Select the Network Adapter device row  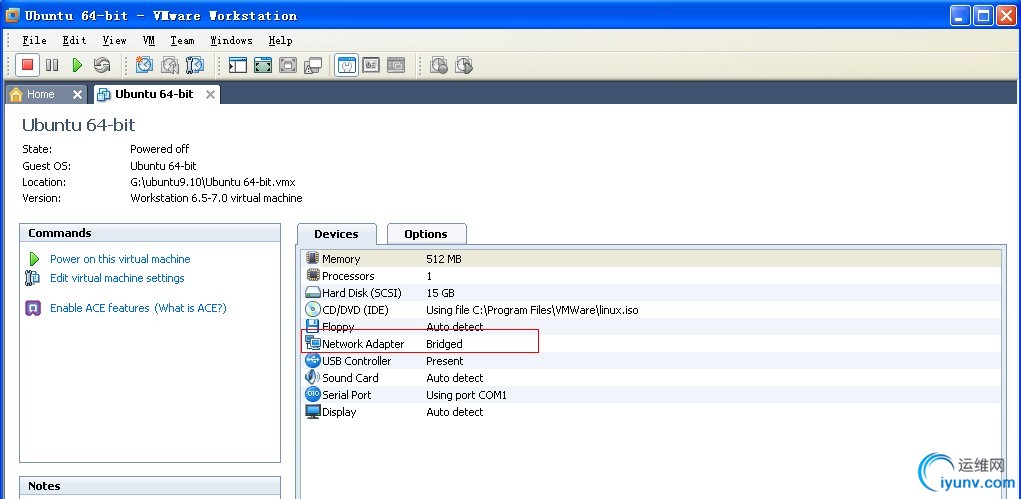pos(363,344)
